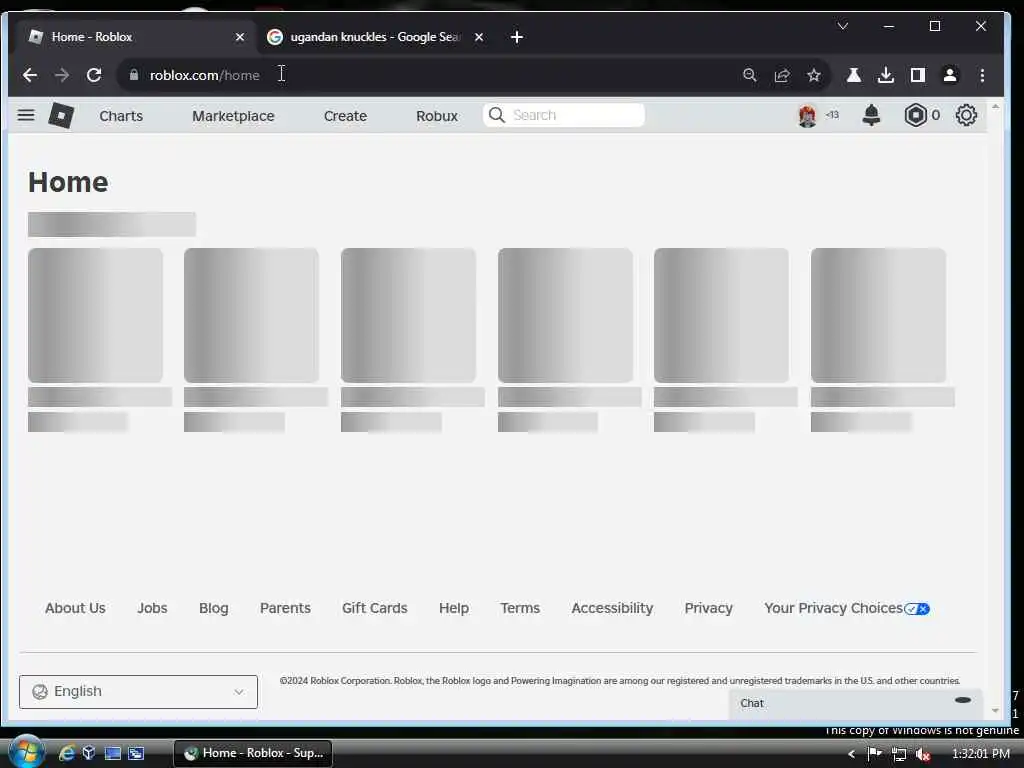Open the English language dropdown
This screenshot has height=768, width=1024.
pyautogui.click(x=138, y=692)
